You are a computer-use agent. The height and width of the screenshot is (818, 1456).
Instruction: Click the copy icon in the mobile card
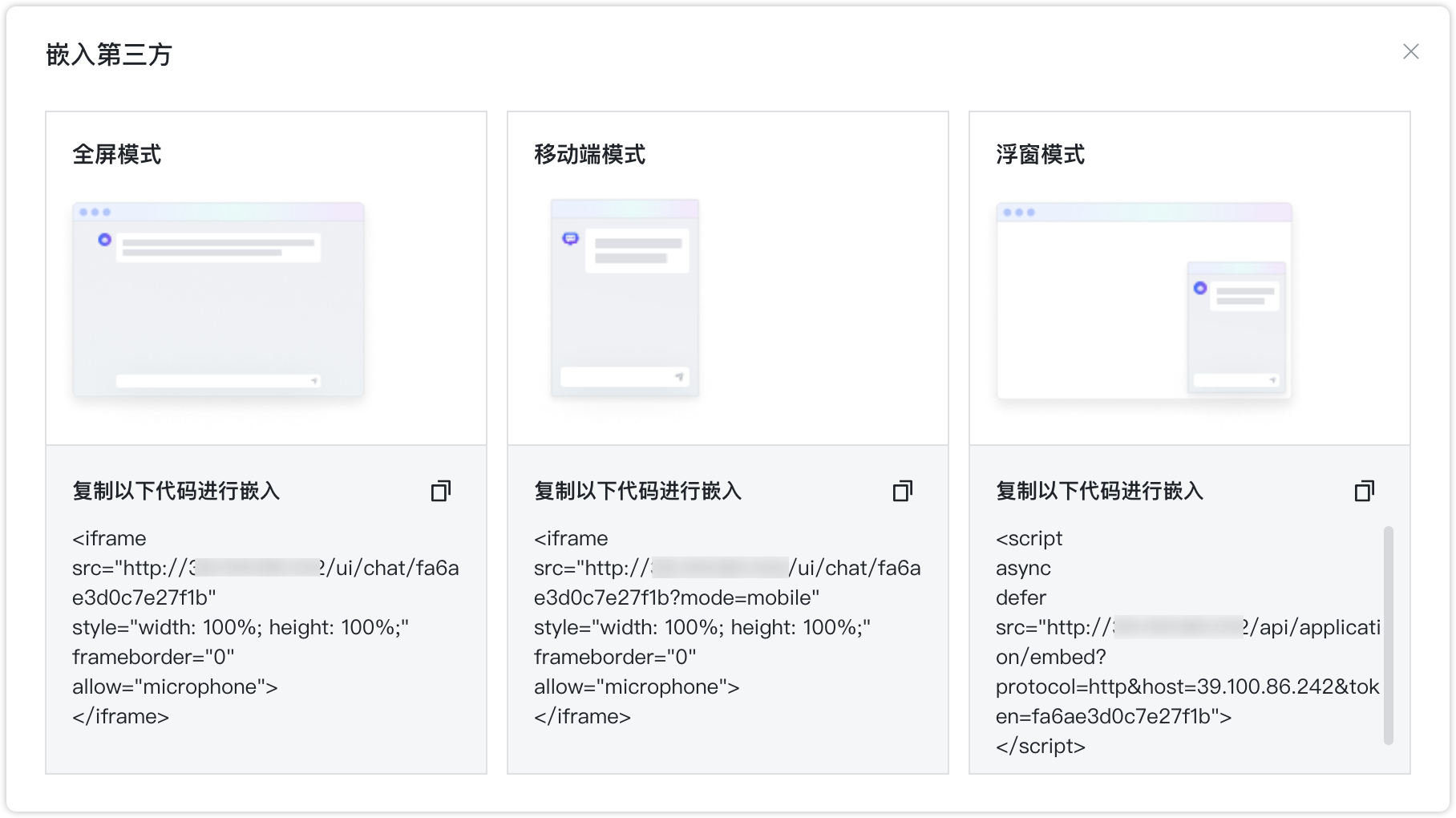tap(903, 491)
